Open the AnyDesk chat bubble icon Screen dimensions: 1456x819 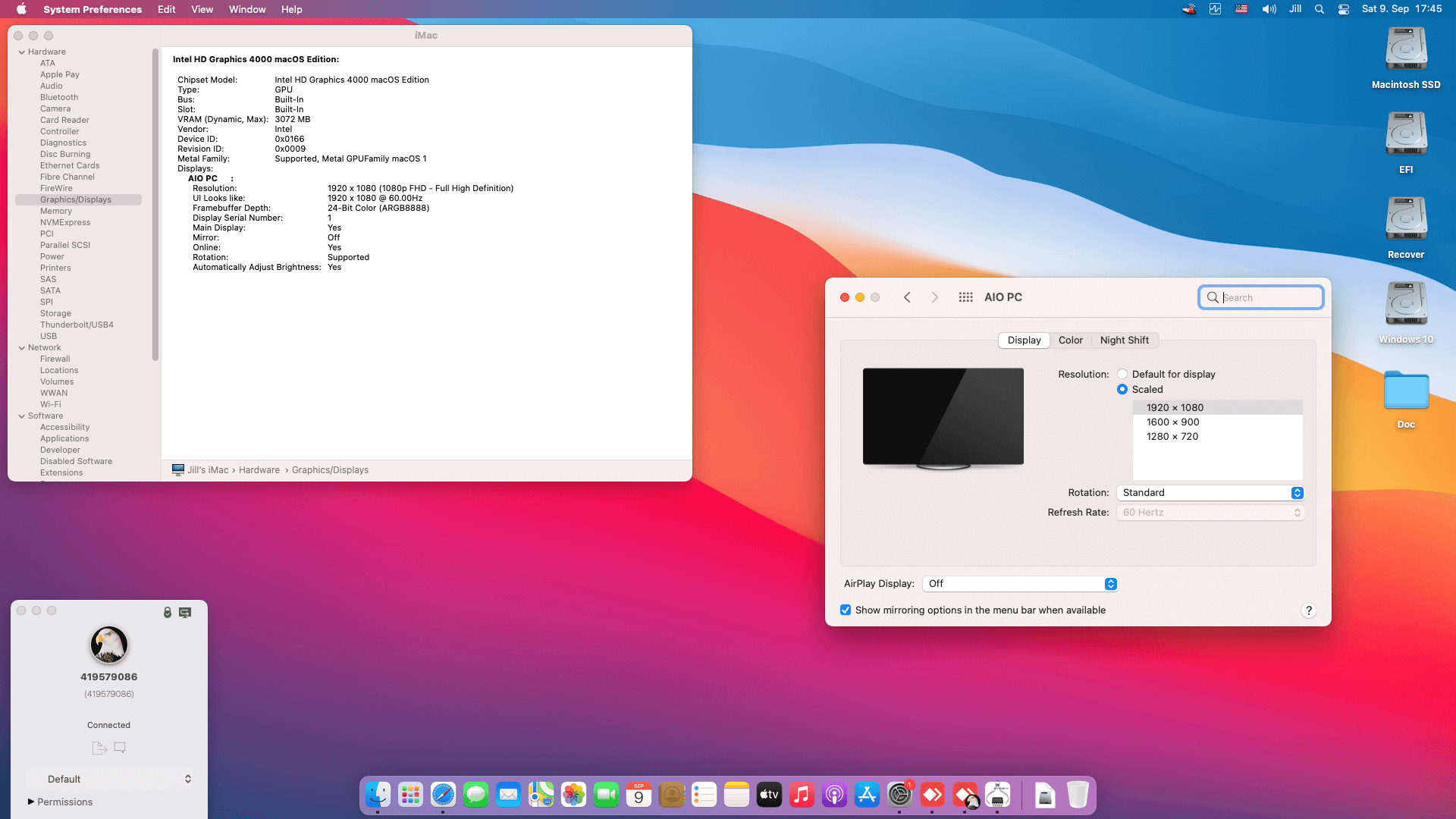point(120,748)
